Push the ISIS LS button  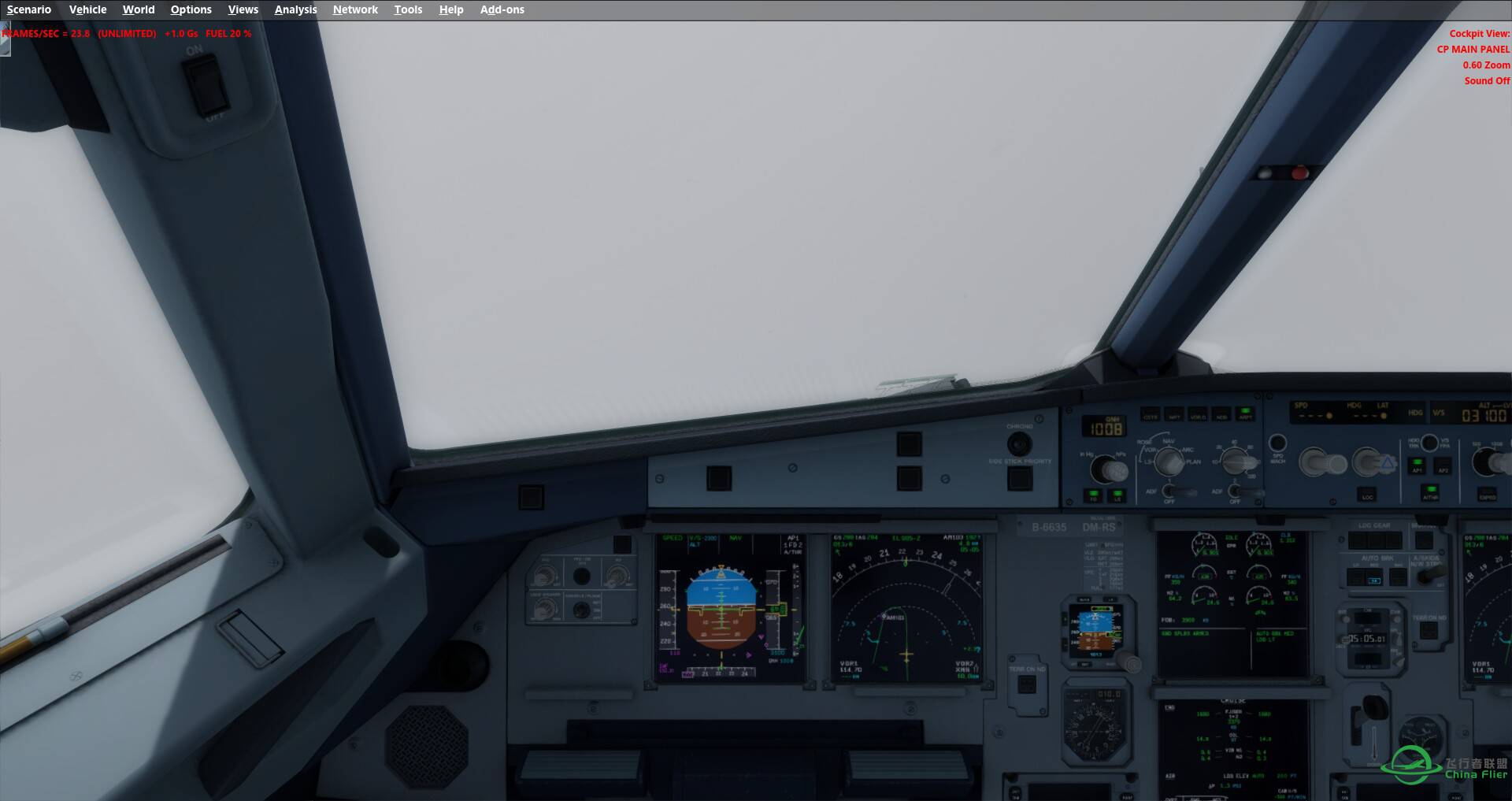(x=1110, y=599)
